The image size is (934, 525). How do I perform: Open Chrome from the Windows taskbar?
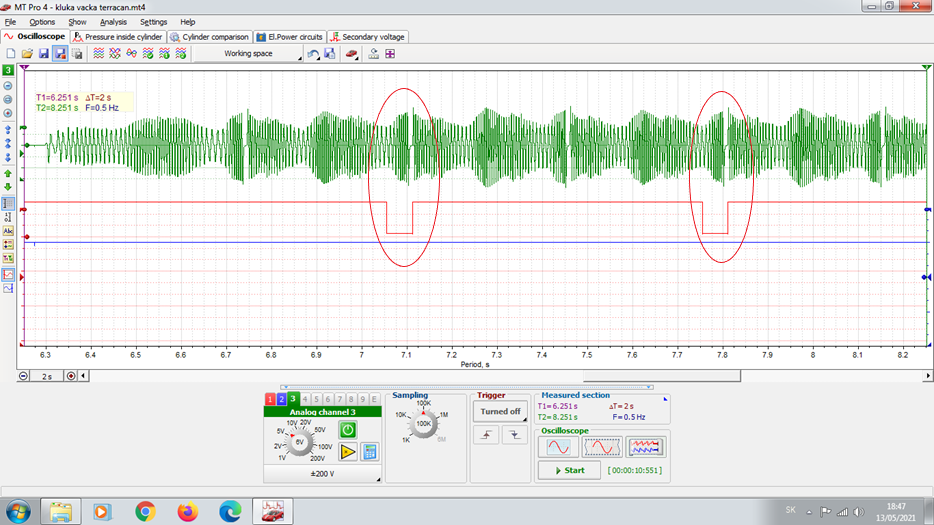coord(145,511)
